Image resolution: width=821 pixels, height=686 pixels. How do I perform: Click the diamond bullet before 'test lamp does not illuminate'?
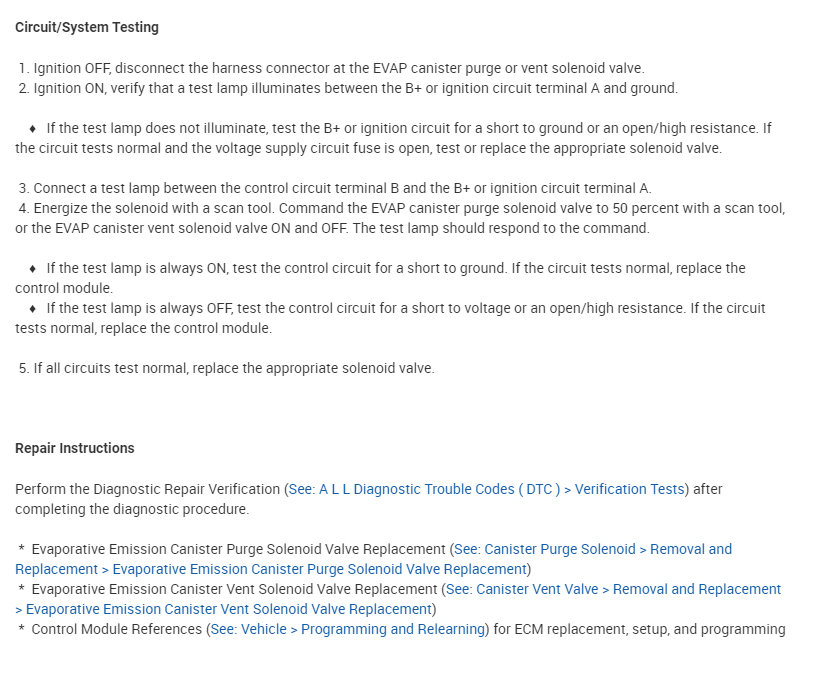(x=33, y=128)
